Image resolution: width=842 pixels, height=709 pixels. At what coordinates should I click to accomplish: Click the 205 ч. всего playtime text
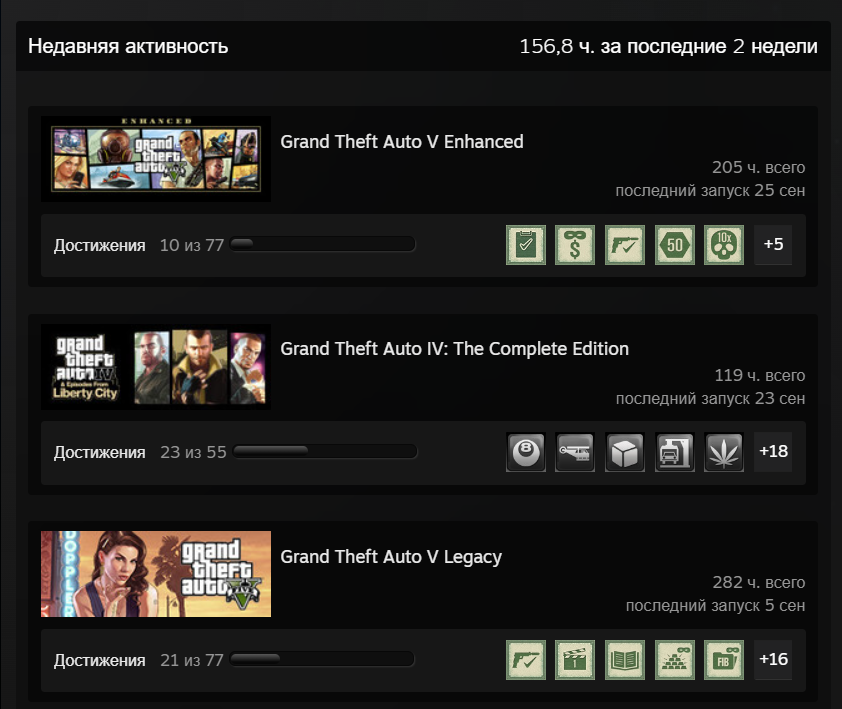(x=758, y=168)
